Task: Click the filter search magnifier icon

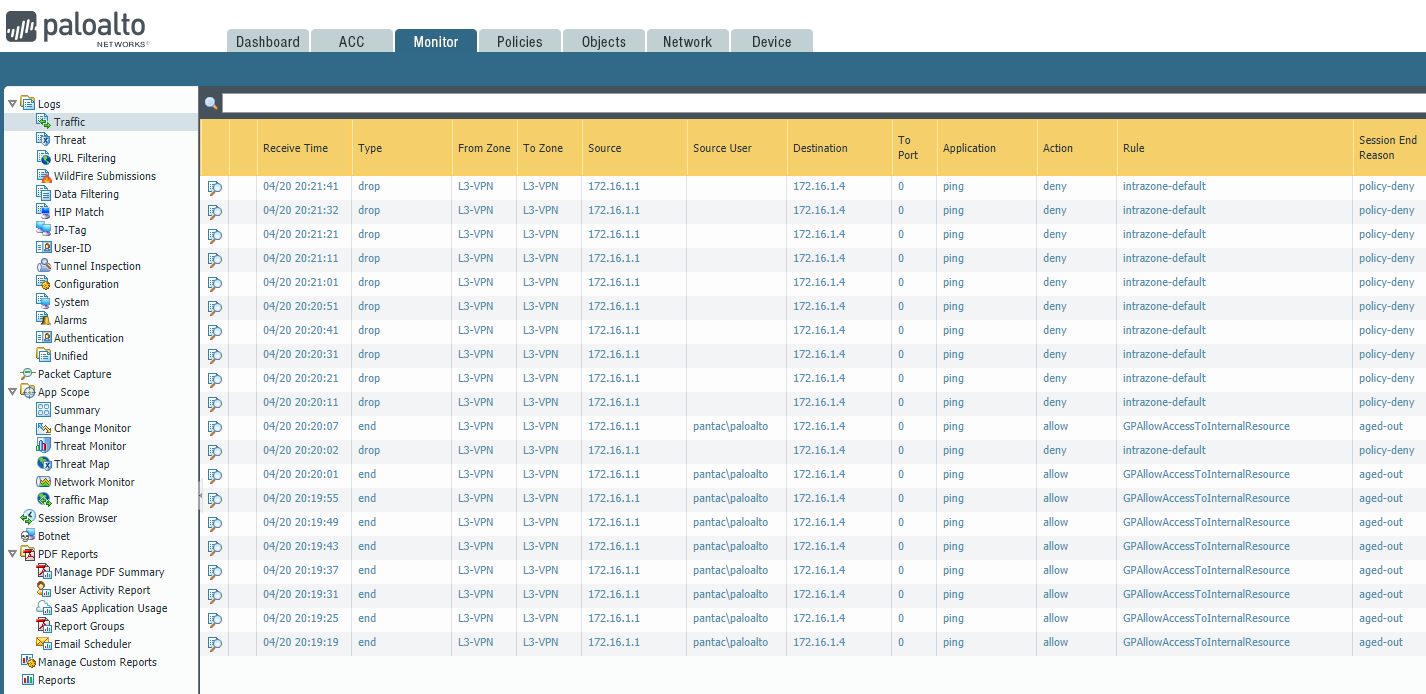Action: pos(211,104)
